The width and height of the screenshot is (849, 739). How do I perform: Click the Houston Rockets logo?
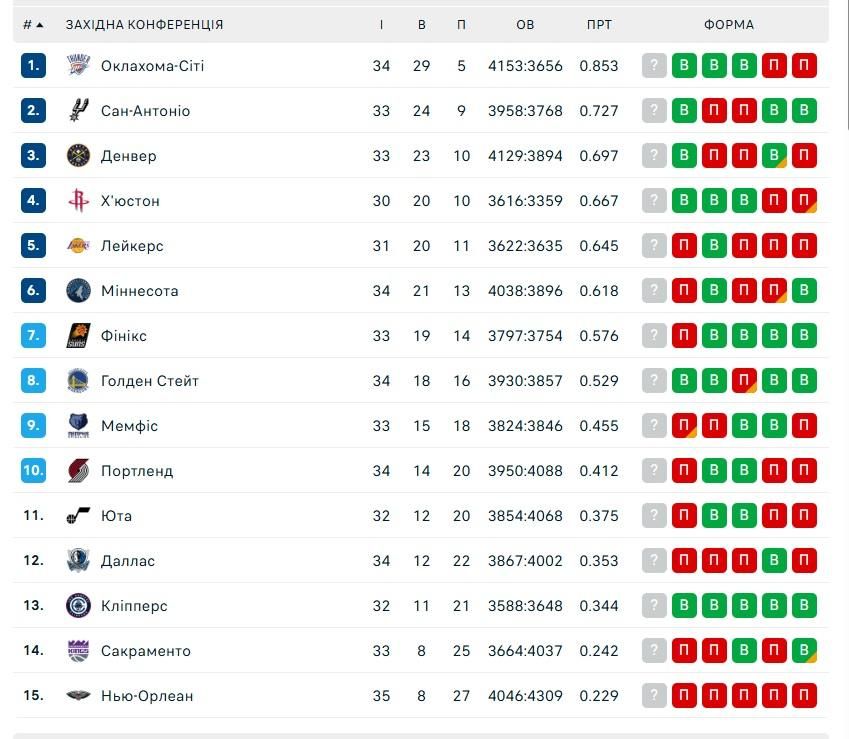pyautogui.click(x=78, y=201)
